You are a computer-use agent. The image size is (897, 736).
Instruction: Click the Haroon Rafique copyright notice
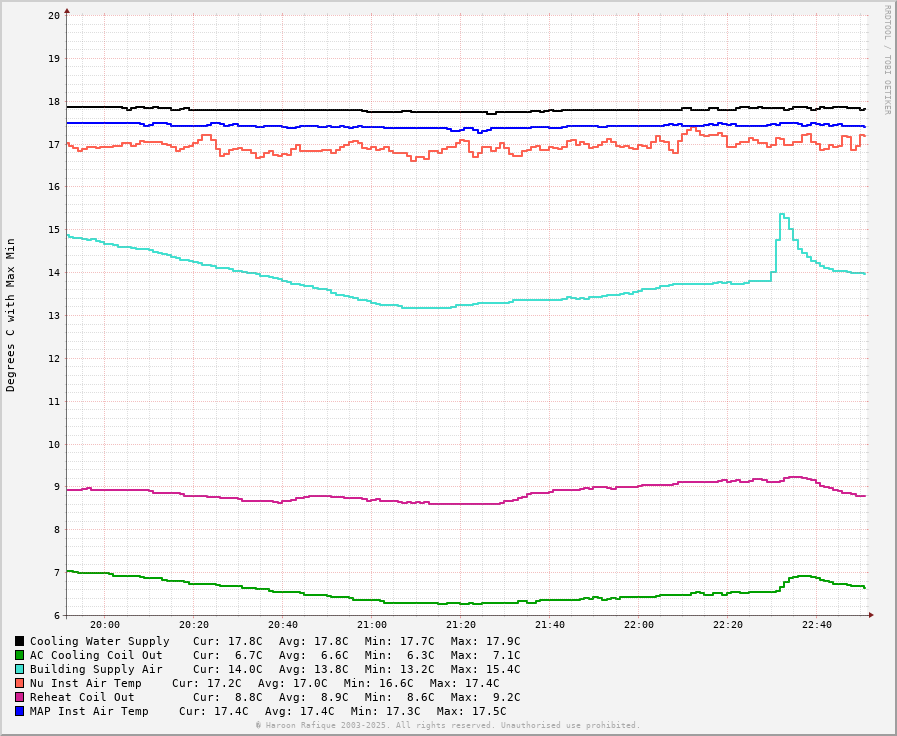click(447, 725)
